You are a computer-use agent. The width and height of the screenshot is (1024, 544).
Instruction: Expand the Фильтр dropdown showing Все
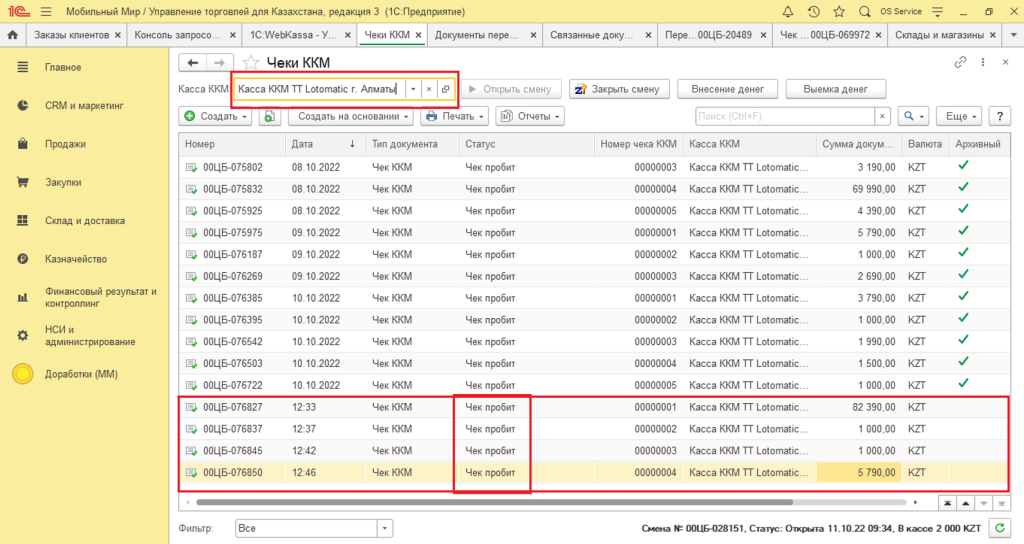[385, 528]
